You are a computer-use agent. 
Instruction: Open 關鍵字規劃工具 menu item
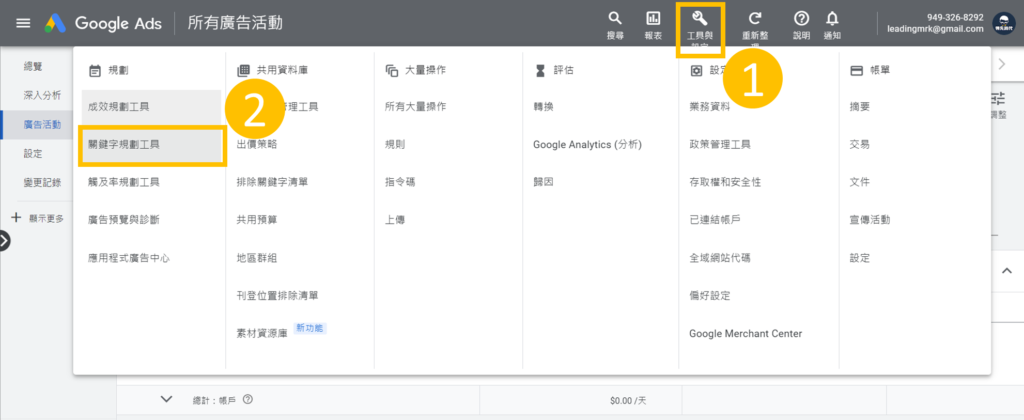tap(124, 144)
